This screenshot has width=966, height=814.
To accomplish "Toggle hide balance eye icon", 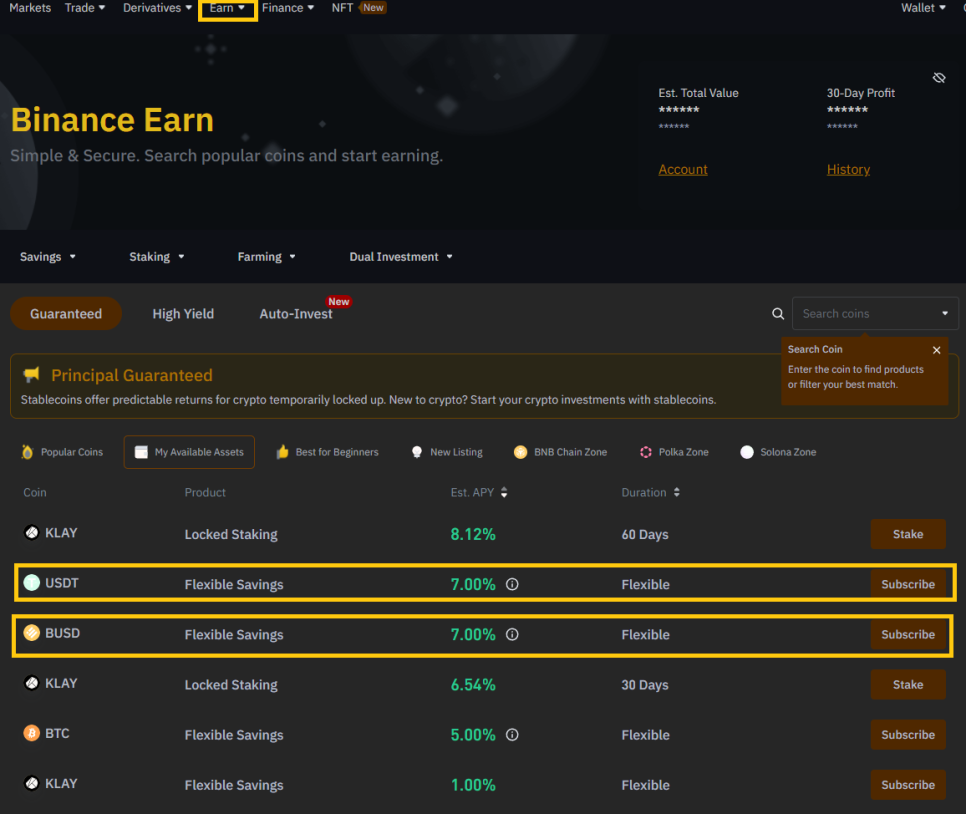I will pos(939,78).
